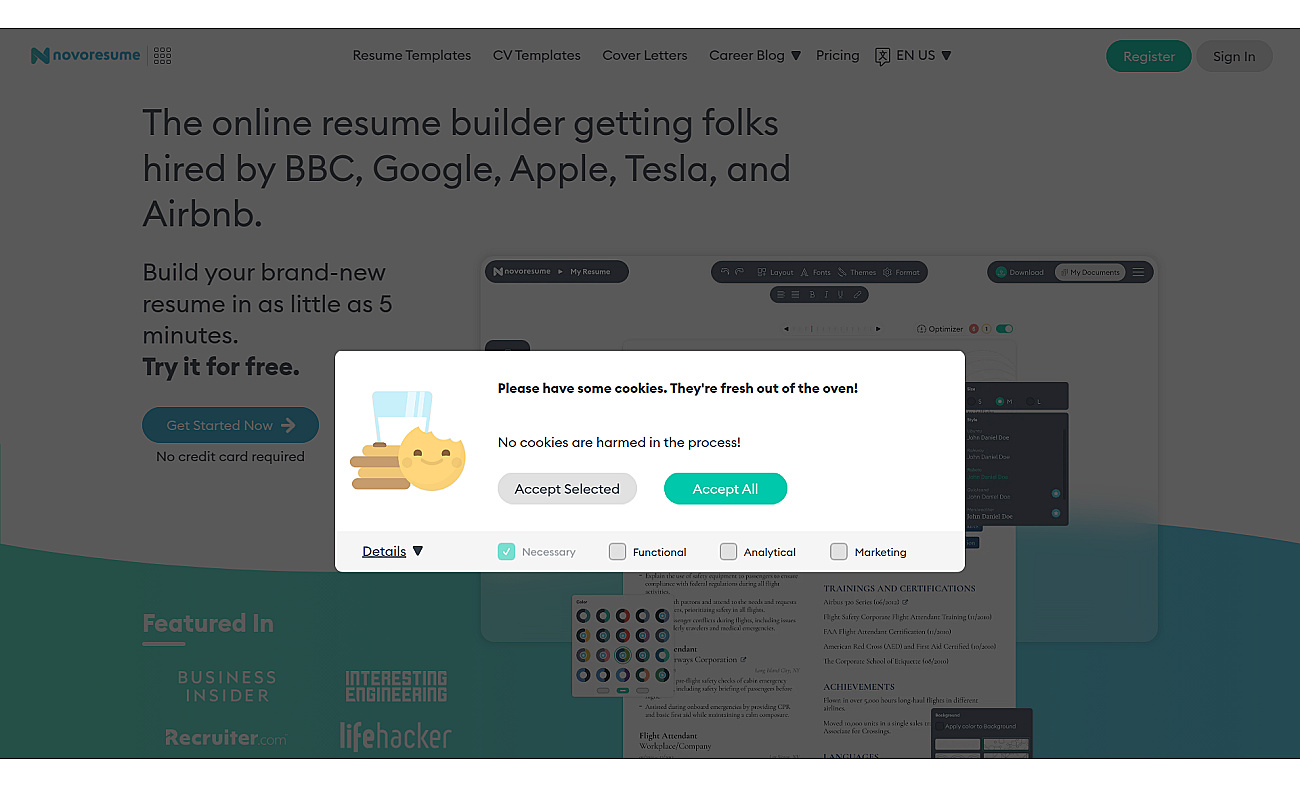Click the novoresume logo icon
Image resolution: width=1300 pixels, height=788 pixels.
40,56
